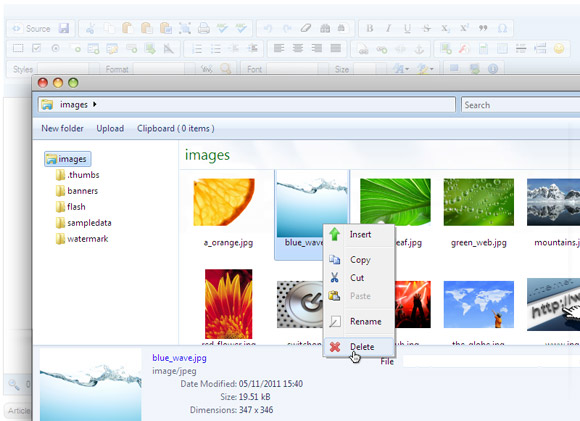The width and height of the screenshot is (580, 421).
Task: Insert a numbered list
Action: [197, 48]
